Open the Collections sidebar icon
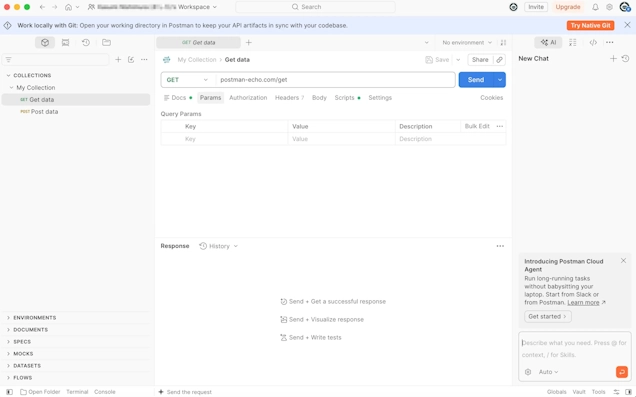 (x=45, y=43)
